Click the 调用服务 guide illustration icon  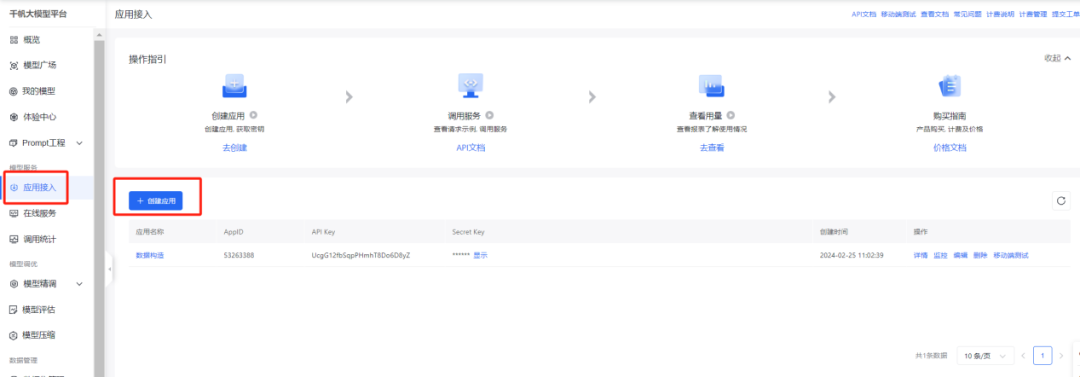click(x=470, y=85)
